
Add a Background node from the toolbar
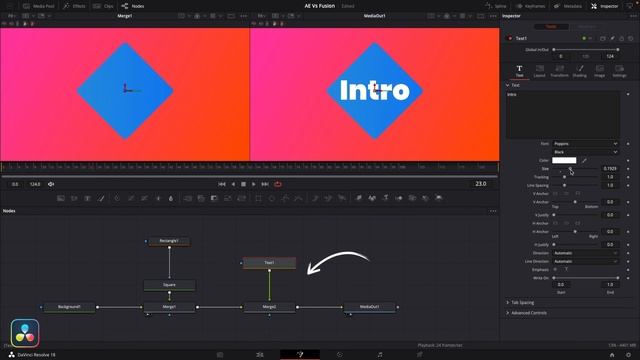point(61,198)
